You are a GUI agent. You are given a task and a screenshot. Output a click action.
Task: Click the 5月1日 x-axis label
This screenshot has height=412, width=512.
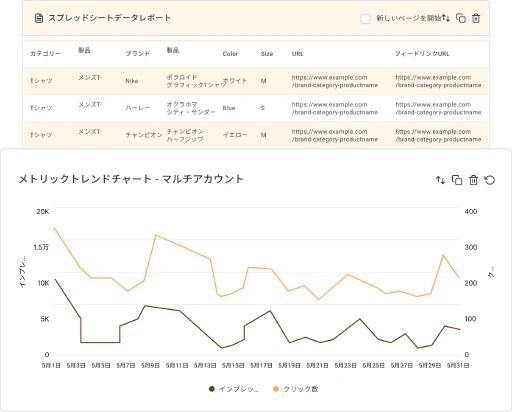click(51, 366)
